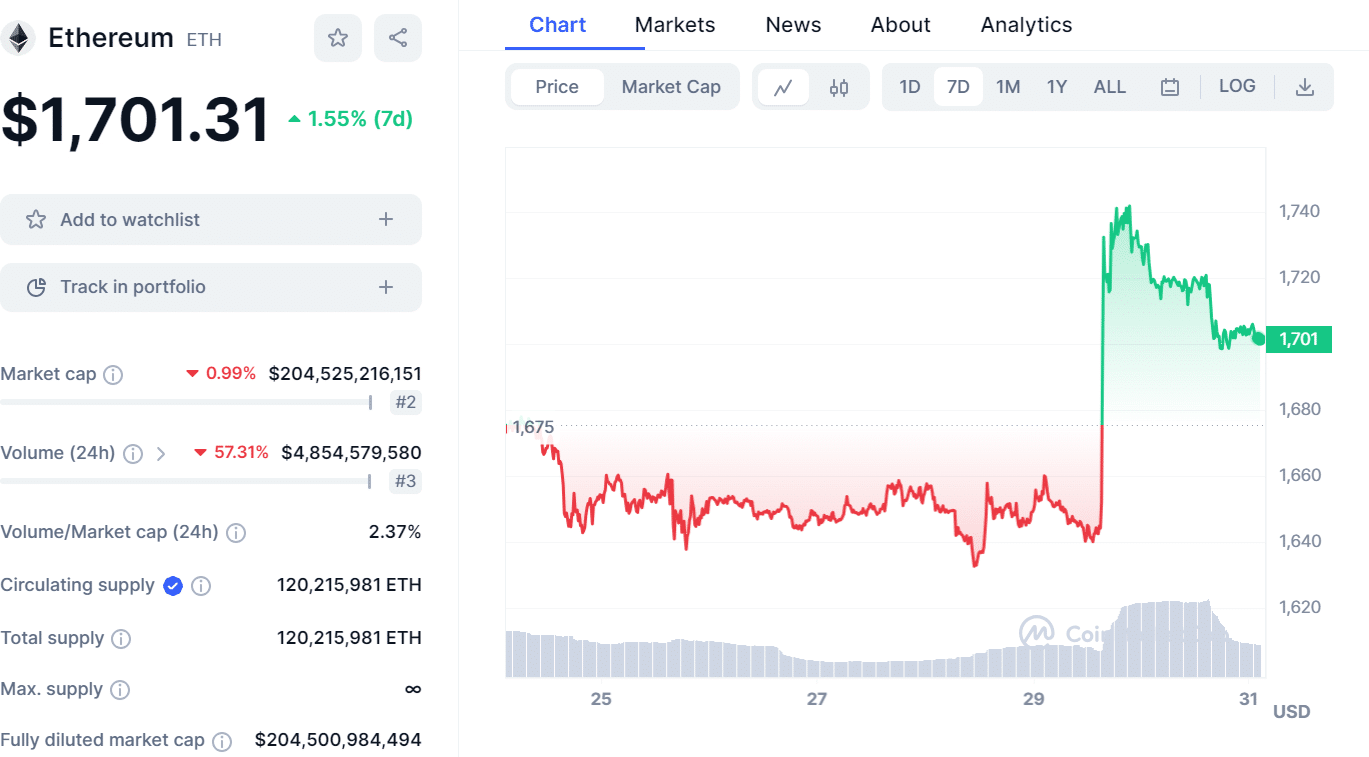The width and height of the screenshot is (1369, 757).
Task: Download chart data via download icon
Action: [1304, 87]
